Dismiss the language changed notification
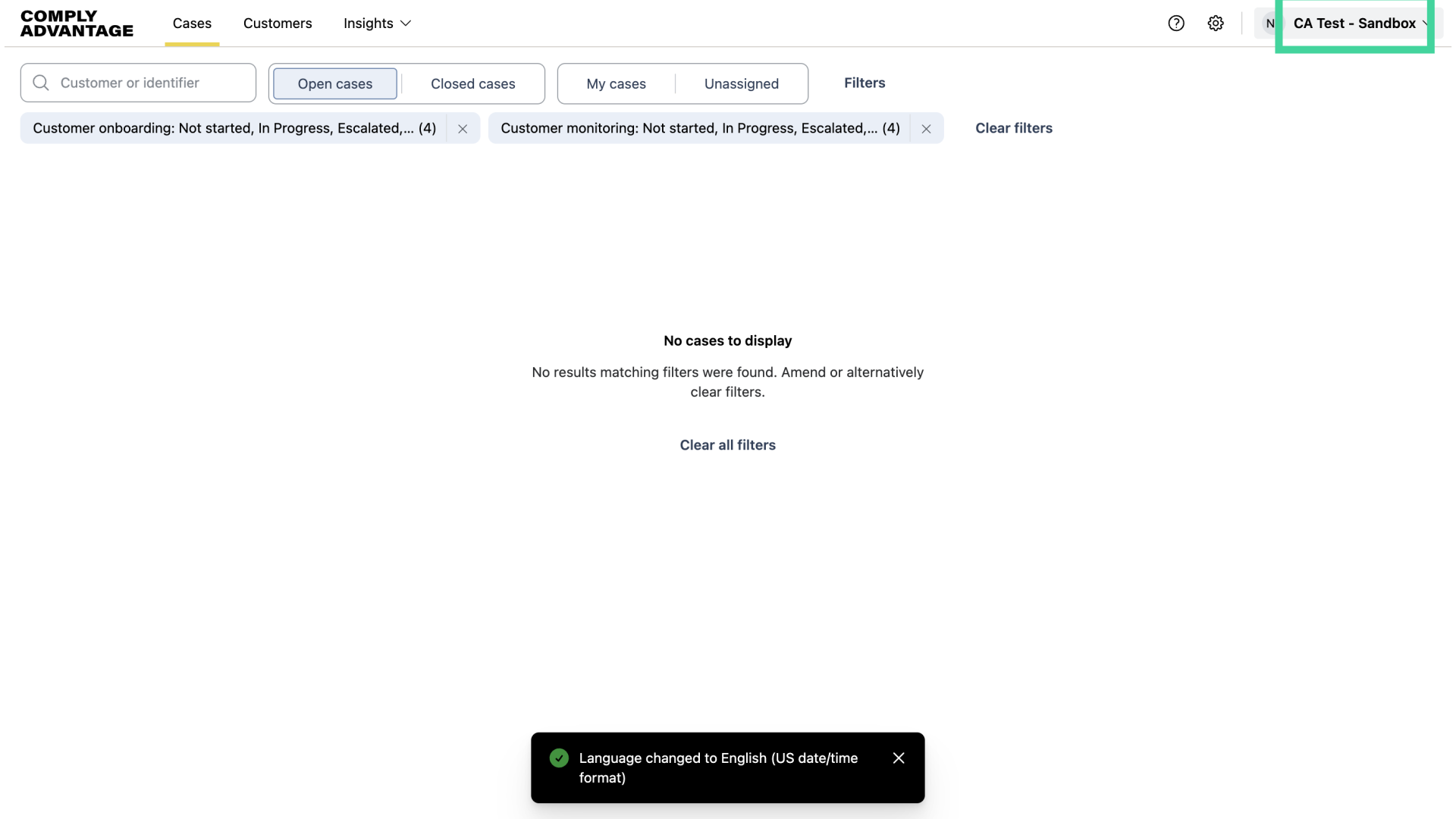Viewport: 1456px width, 819px height. point(899,758)
